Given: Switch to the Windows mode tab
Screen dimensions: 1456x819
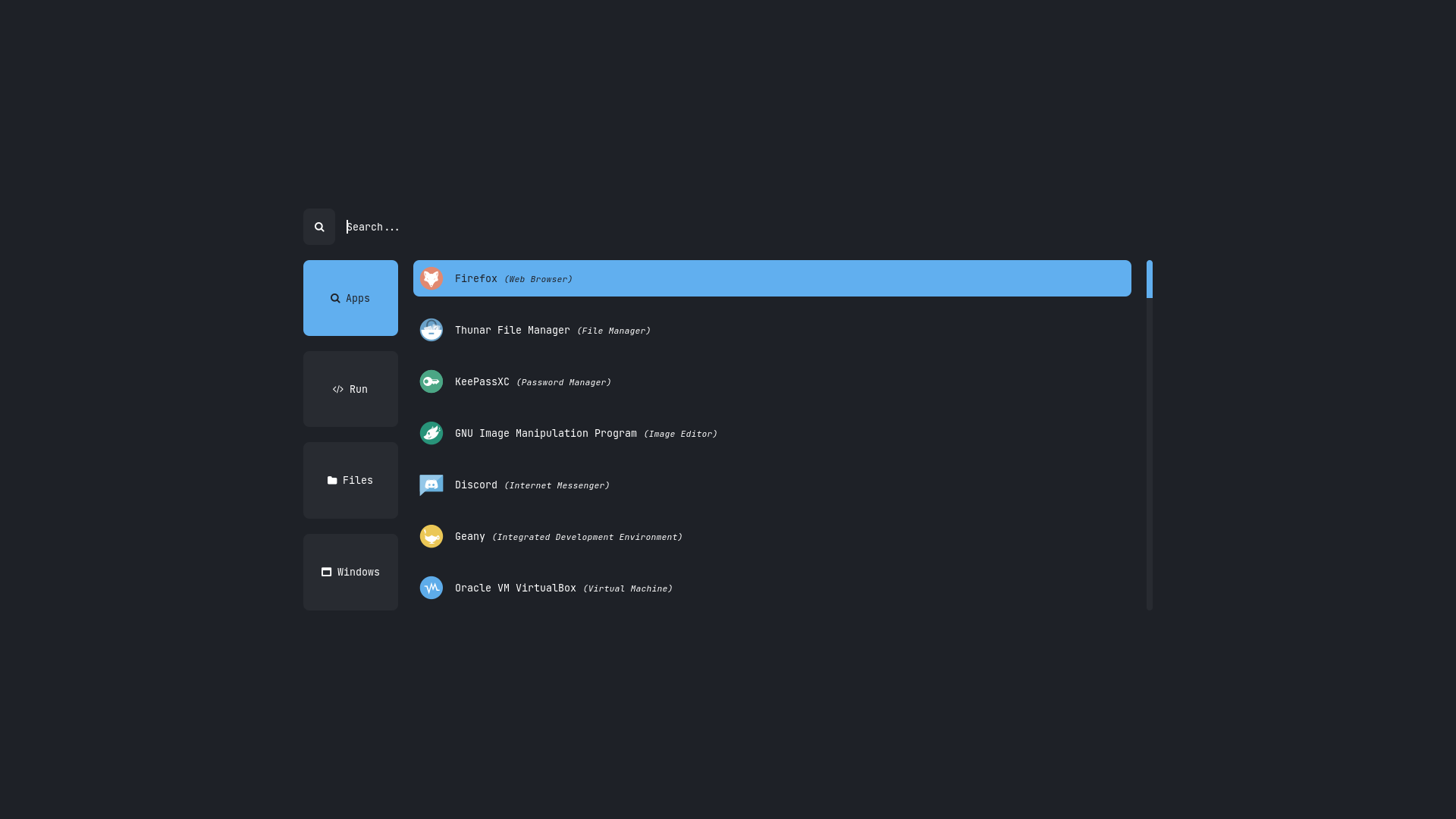Looking at the screenshot, I should (x=350, y=572).
